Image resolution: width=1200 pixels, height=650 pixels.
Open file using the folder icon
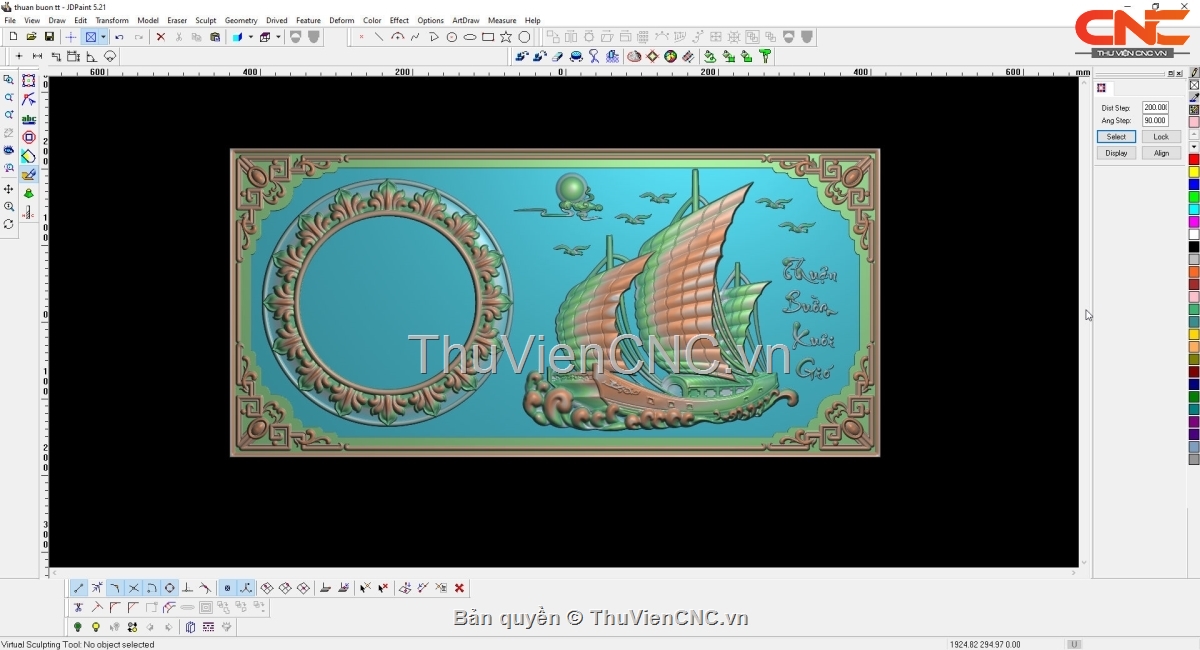(x=31, y=37)
